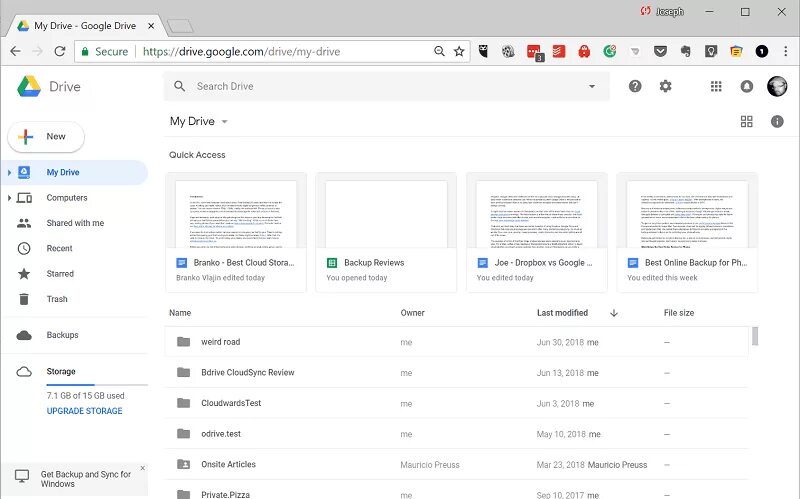The image size is (800, 499).
Task: Click the owl Hootsuite extension icon
Action: point(483,52)
